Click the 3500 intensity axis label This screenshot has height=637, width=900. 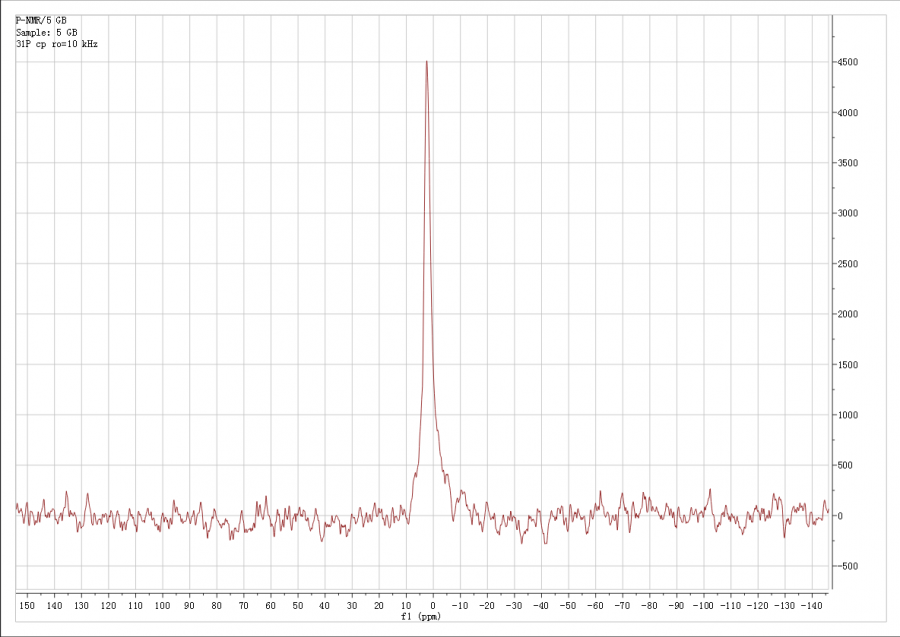(848, 163)
